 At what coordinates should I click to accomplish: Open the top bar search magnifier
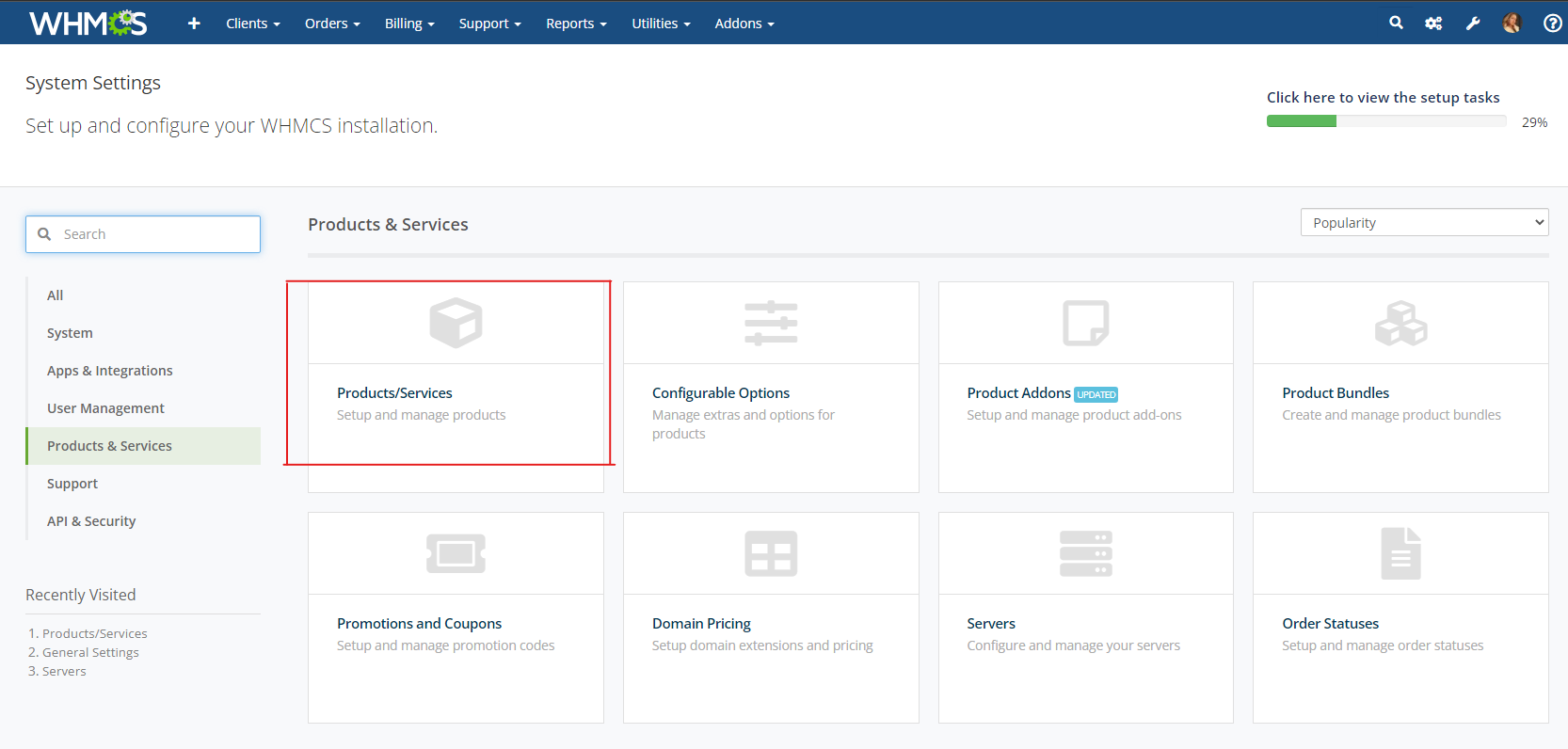(x=1396, y=23)
